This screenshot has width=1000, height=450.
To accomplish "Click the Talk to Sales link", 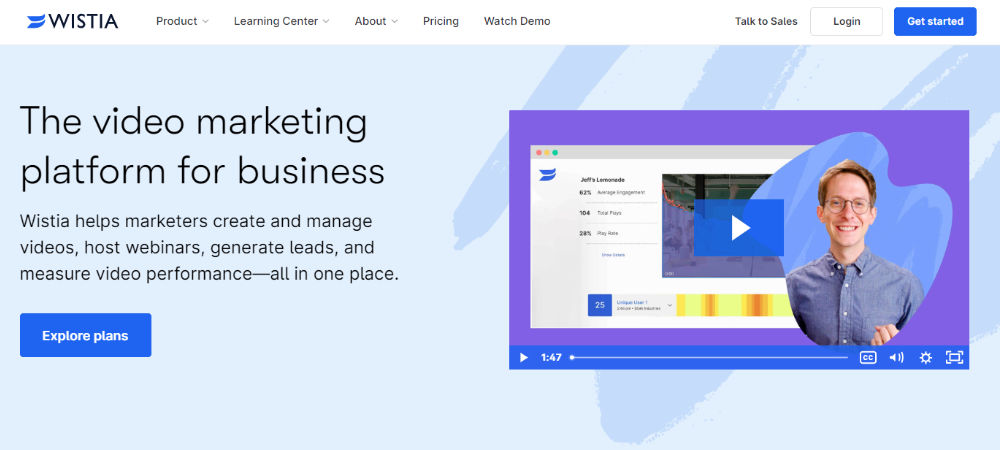I will [766, 21].
